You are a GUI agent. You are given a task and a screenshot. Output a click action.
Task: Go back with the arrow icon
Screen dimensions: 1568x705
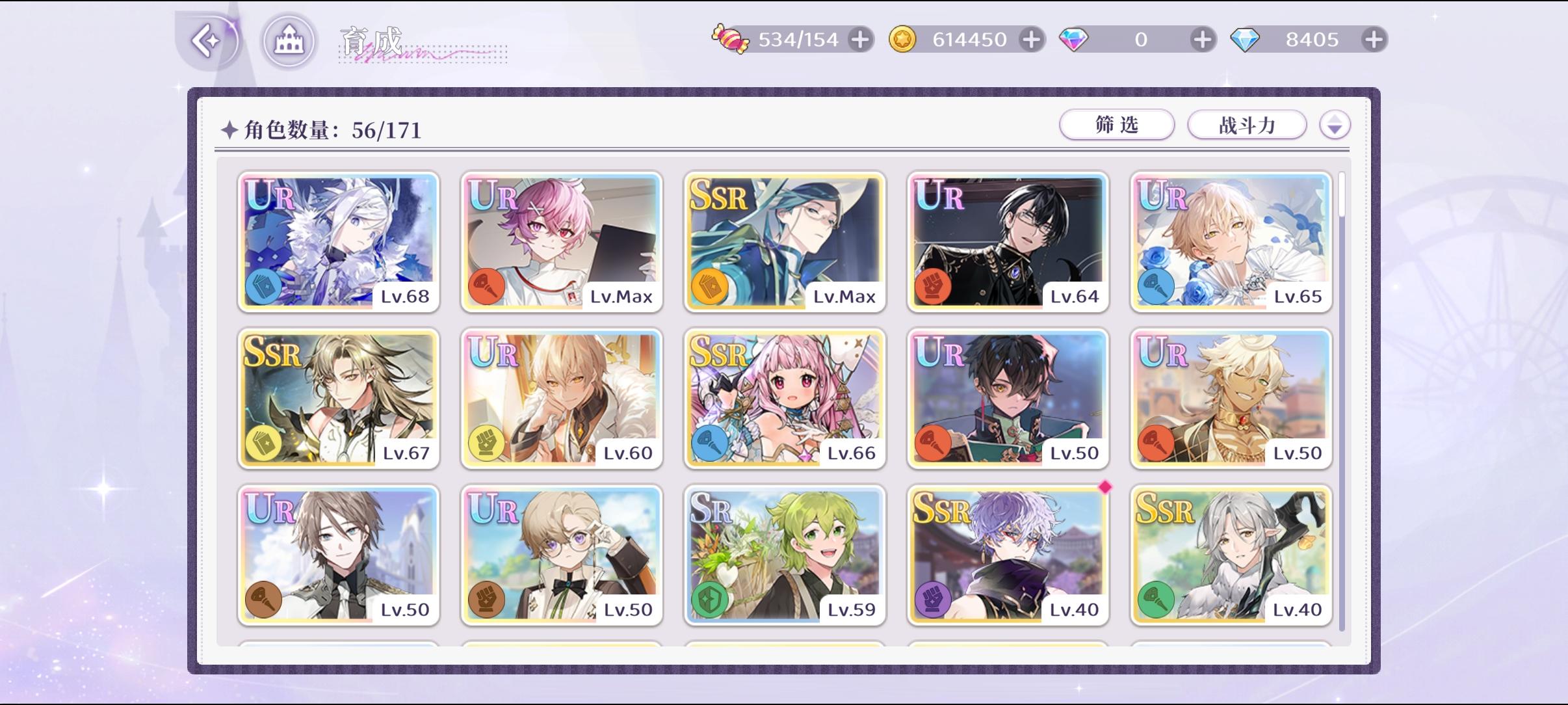(207, 41)
